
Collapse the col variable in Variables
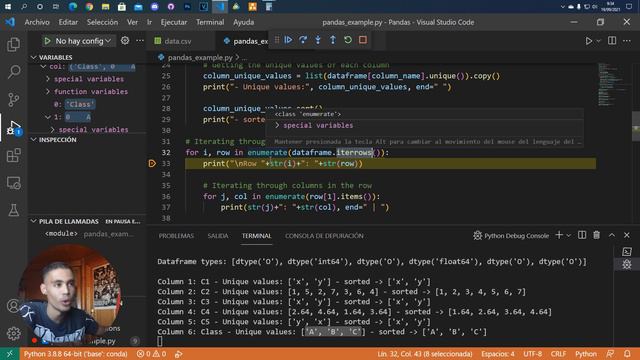point(43,67)
